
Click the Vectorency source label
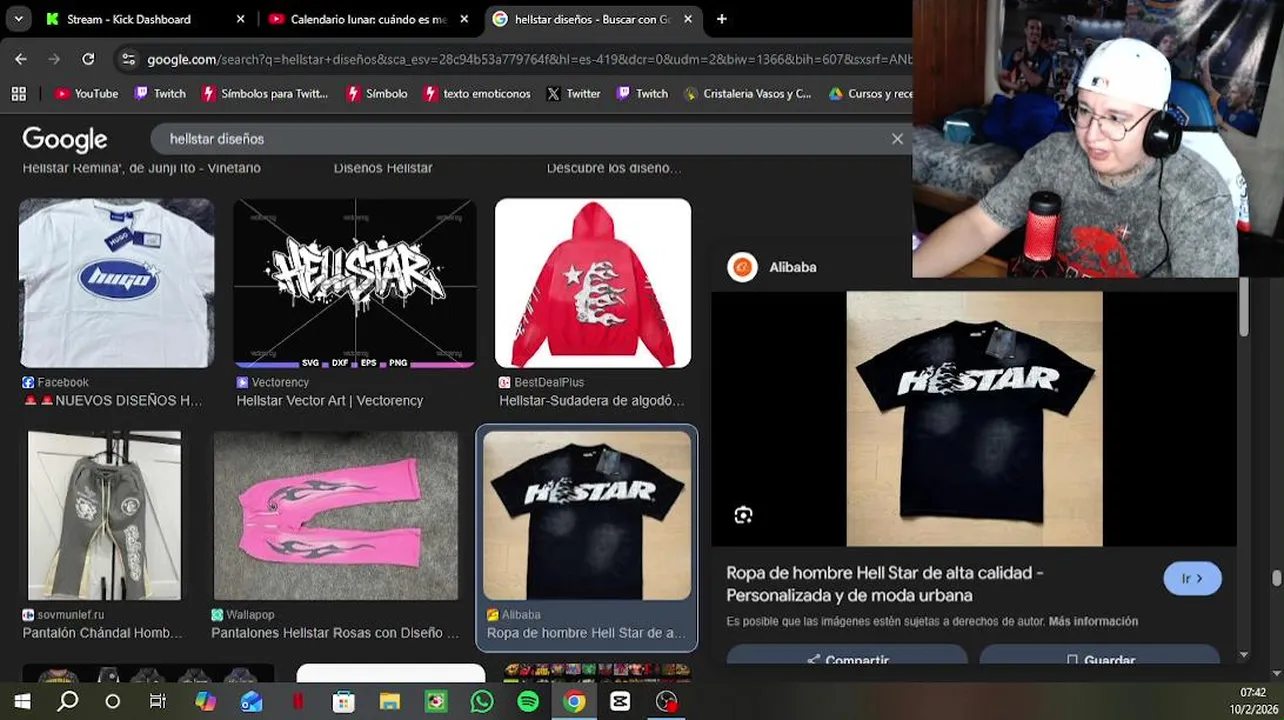[273, 382]
